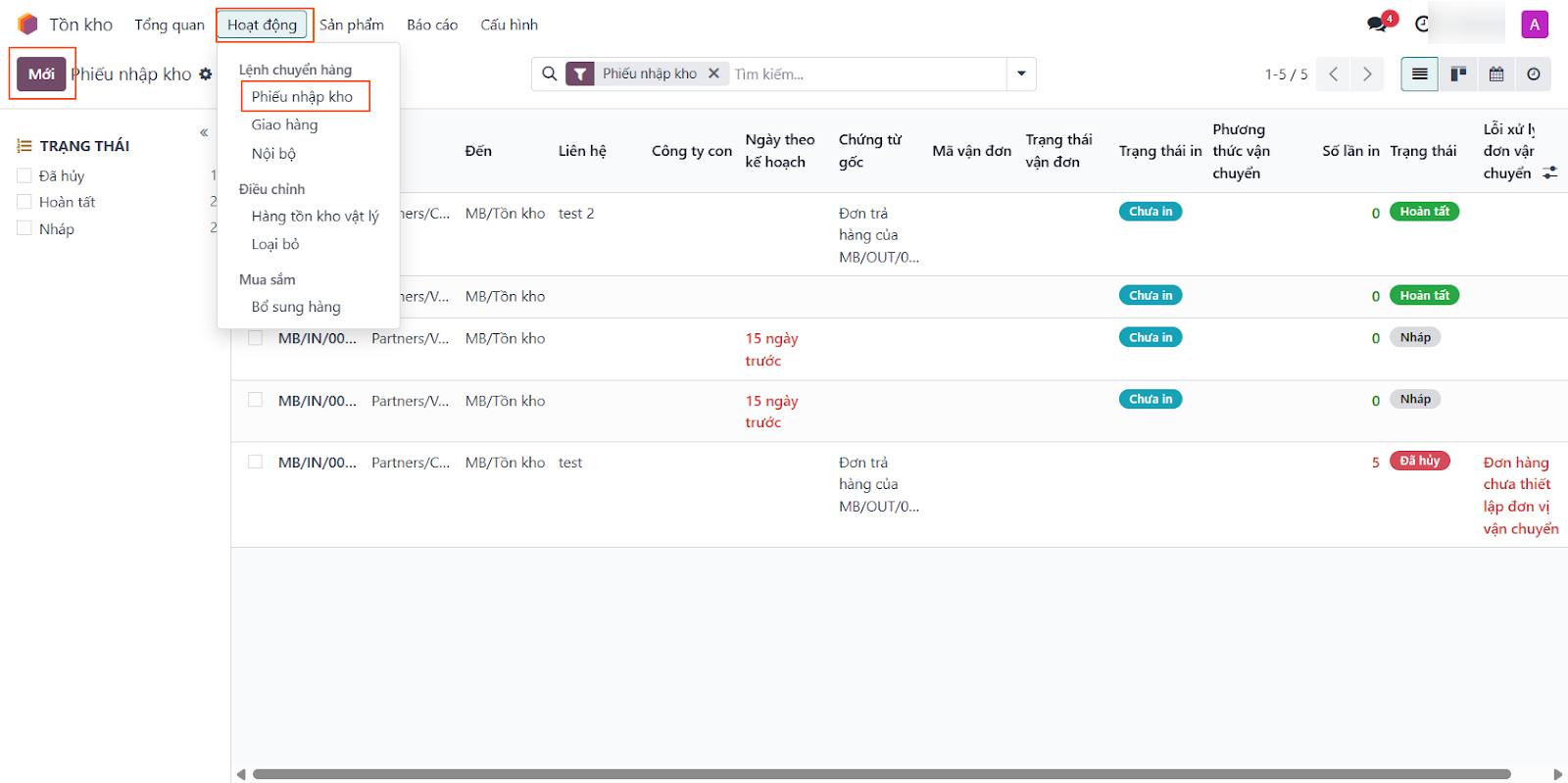Viewport: 1568px width, 783px height.
Task: Select Giao hàng from the menu
Action: click(284, 124)
